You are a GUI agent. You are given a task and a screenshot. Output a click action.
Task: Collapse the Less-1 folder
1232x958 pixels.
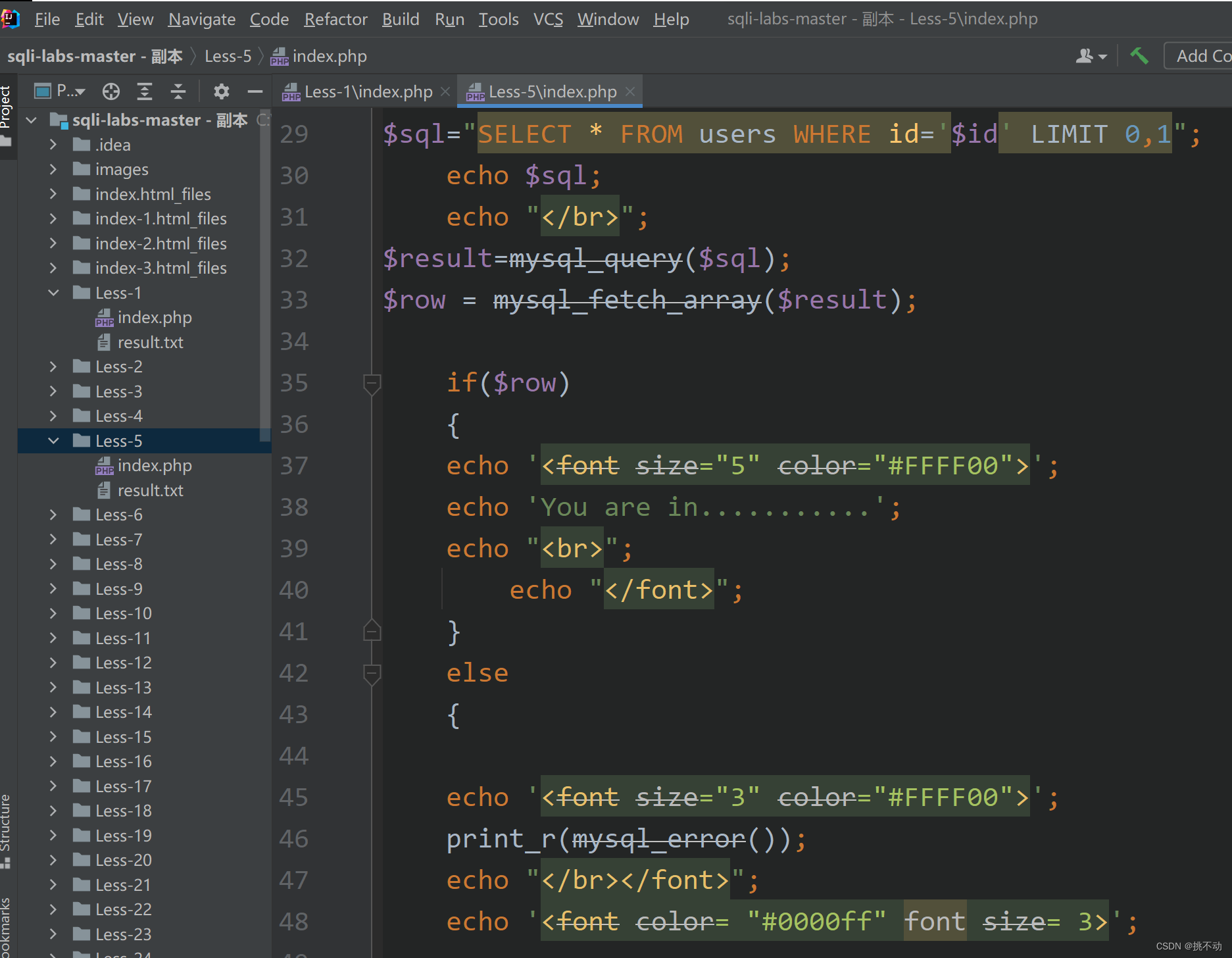coord(53,293)
